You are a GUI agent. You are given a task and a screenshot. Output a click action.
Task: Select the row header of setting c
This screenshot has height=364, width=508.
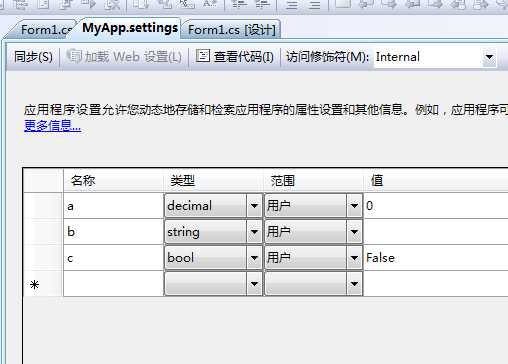(x=43, y=258)
